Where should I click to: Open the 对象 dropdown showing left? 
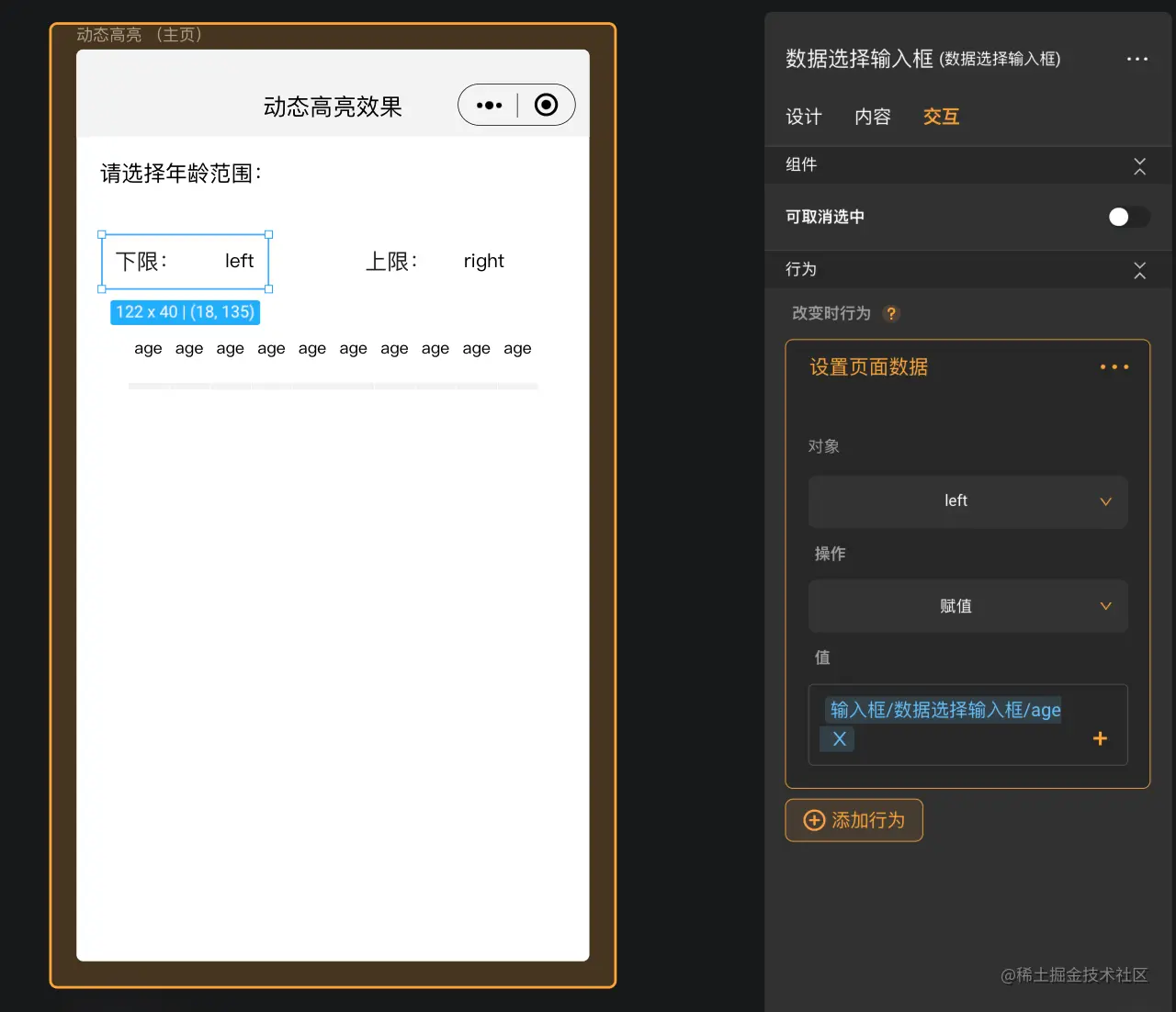[967, 501]
